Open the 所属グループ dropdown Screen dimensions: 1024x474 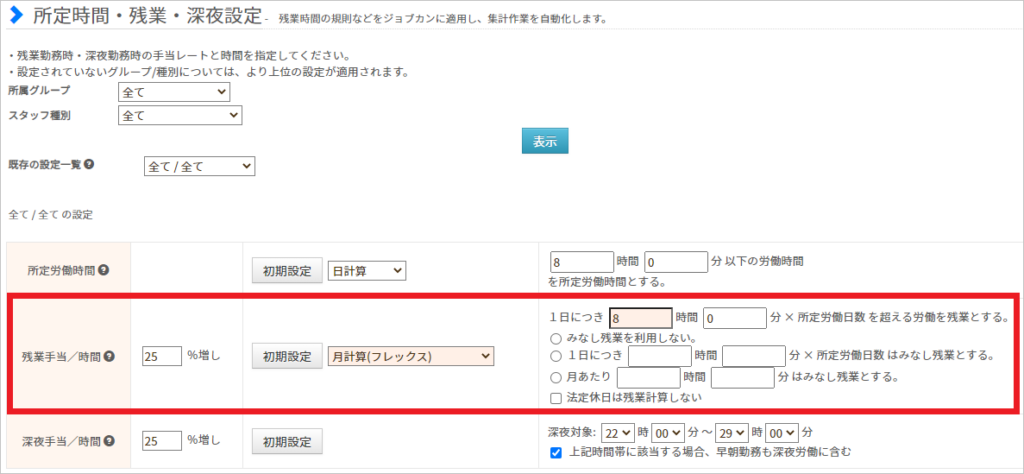(174, 92)
